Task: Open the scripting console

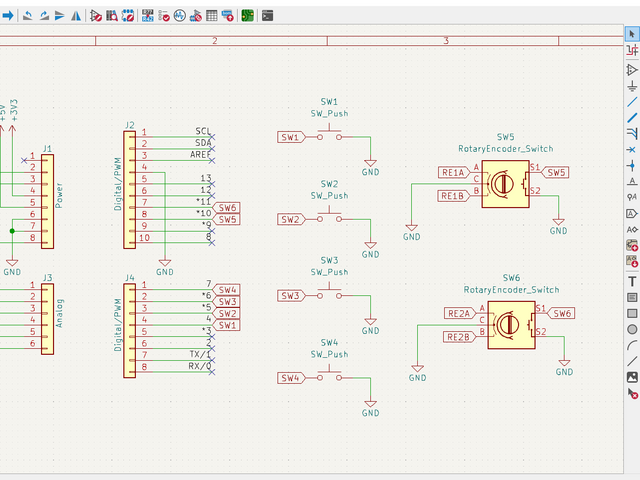Action: [x=268, y=16]
